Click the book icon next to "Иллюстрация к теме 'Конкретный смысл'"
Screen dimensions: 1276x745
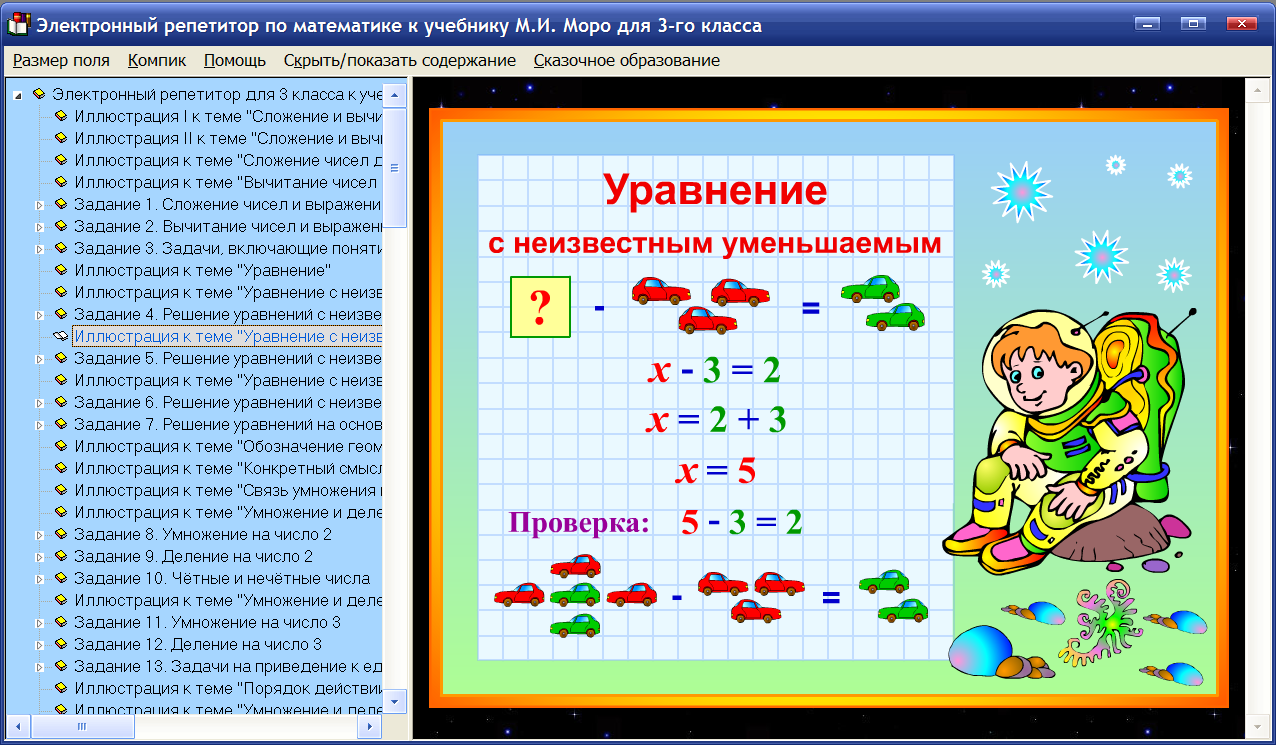click(x=60, y=468)
